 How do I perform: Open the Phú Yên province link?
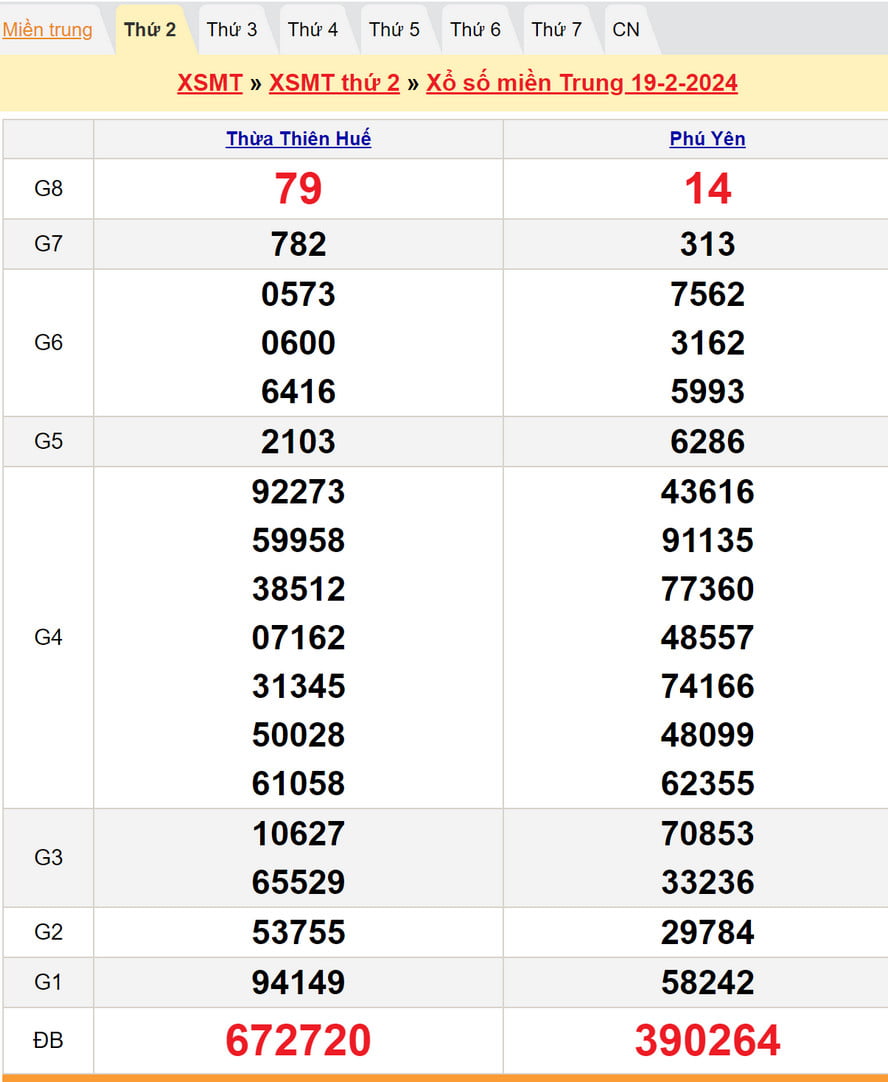pos(707,139)
